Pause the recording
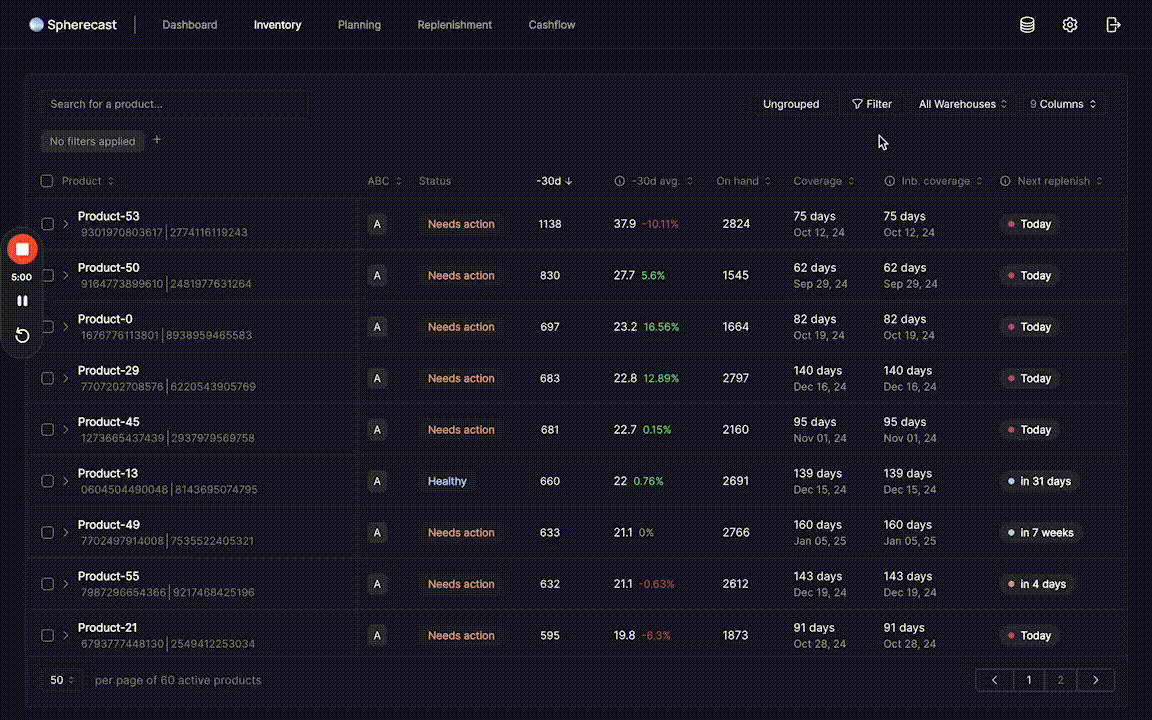1152x720 pixels. pos(22,301)
